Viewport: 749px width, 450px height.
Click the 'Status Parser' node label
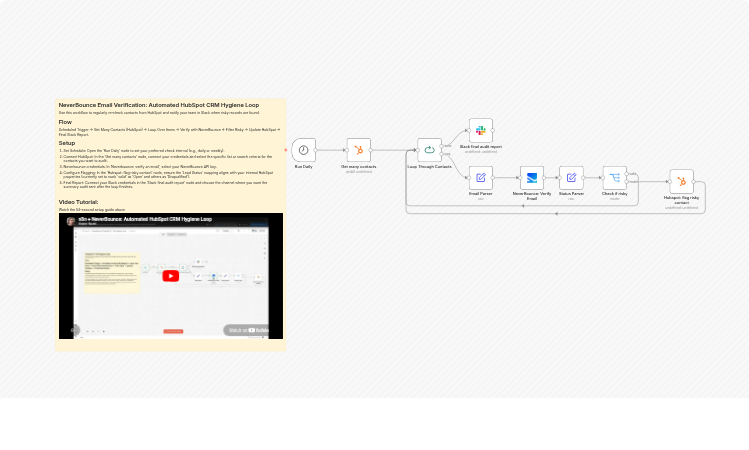[571, 193]
